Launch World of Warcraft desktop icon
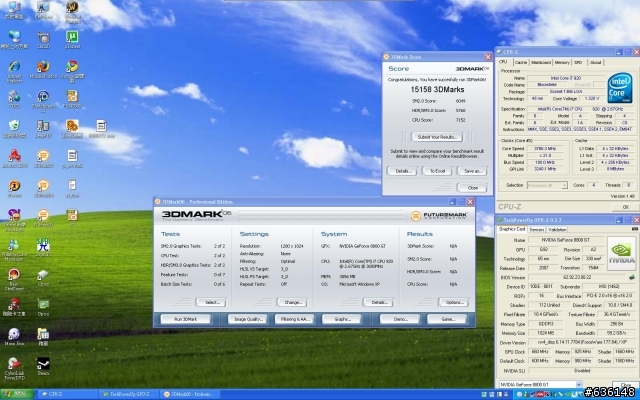Screen dimensions: 640x400 [72, 10]
